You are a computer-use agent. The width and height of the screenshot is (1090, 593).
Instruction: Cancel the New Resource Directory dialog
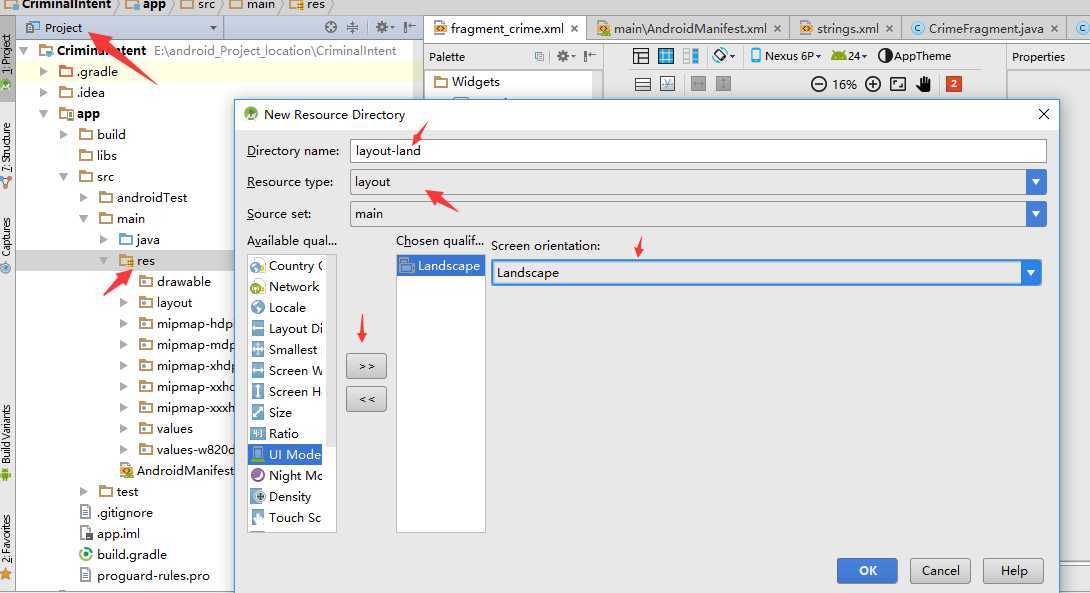pyautogui.click(x=940, y=570)
